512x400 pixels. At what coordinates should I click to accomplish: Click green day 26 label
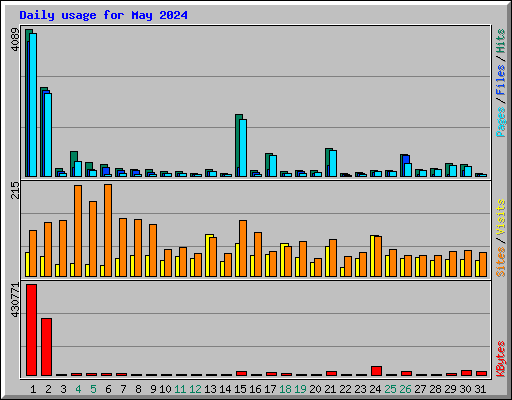(405, 389)
